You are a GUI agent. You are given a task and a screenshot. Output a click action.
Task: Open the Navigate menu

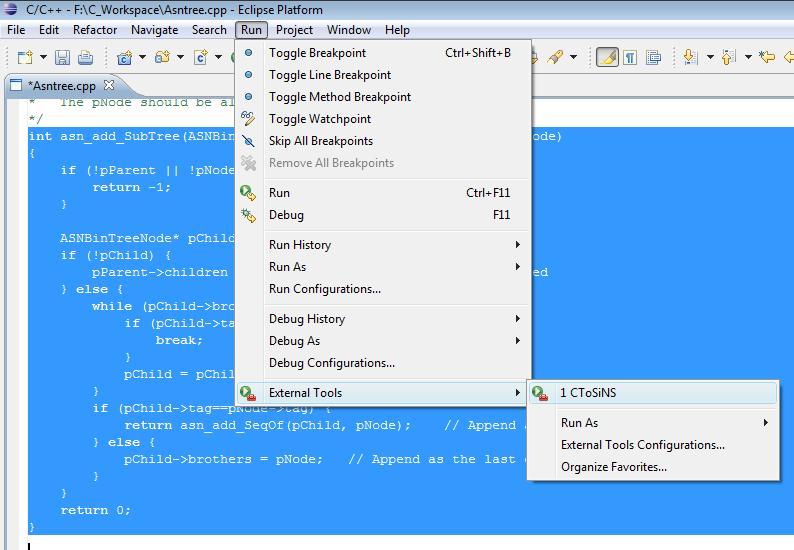(154, 30)
